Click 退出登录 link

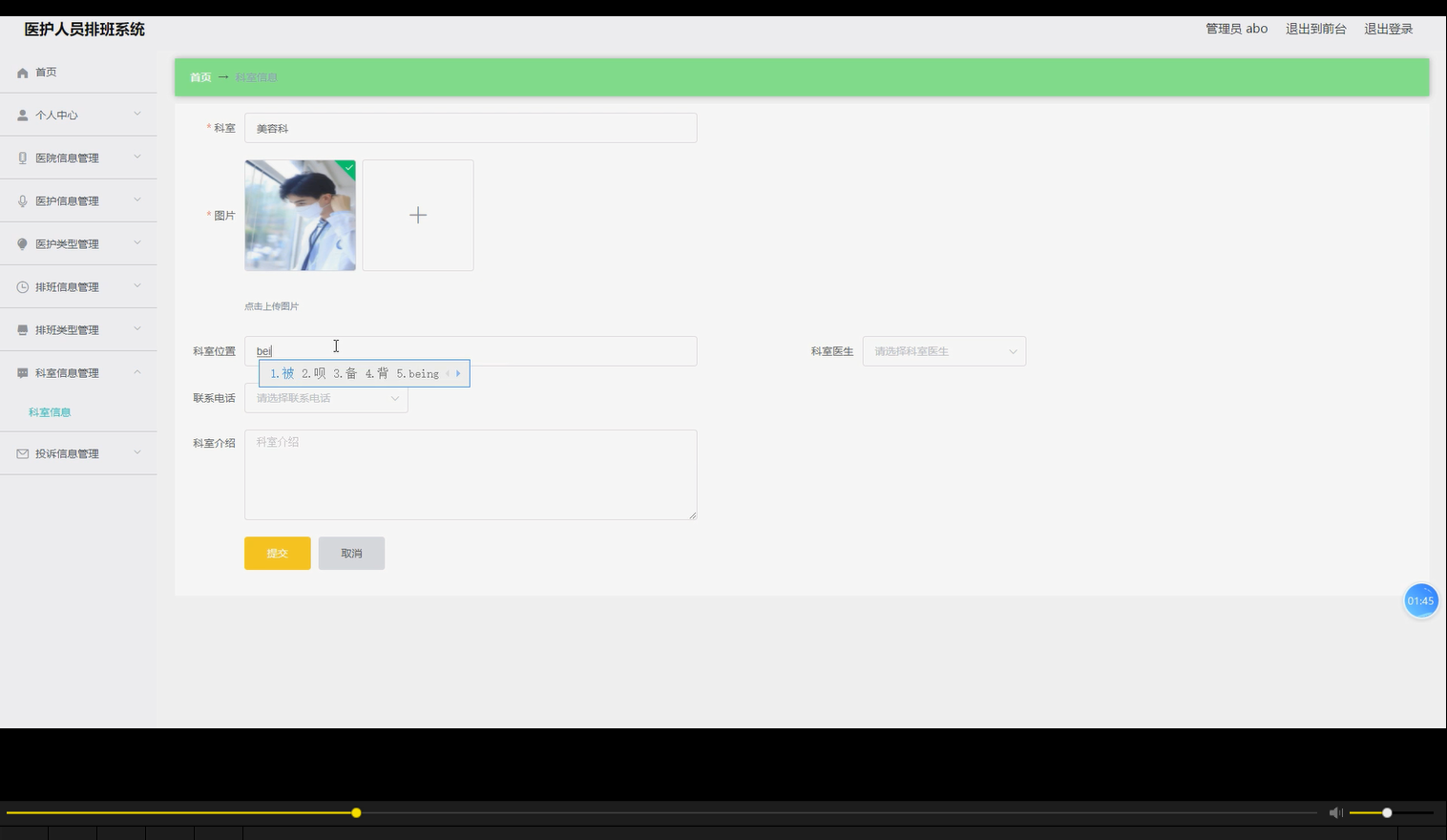[x=1388, y=29]
